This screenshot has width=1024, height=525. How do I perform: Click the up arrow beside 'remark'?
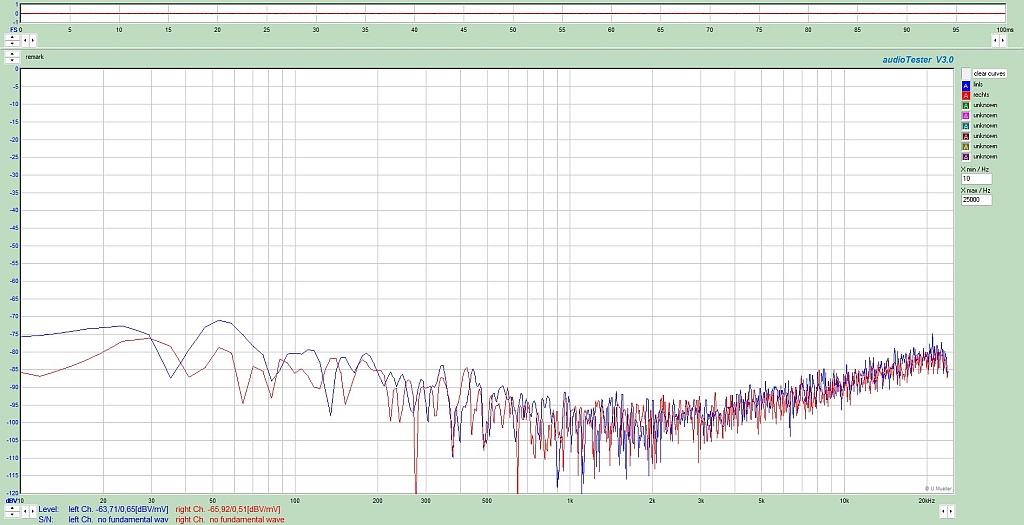pyautogui.click(x=12, y=54)
